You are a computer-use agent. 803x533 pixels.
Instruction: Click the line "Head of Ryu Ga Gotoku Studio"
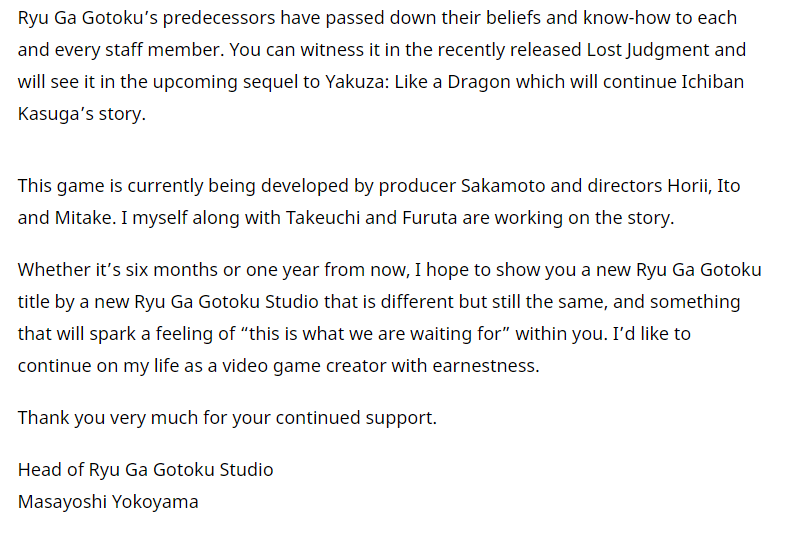[145, 470]
